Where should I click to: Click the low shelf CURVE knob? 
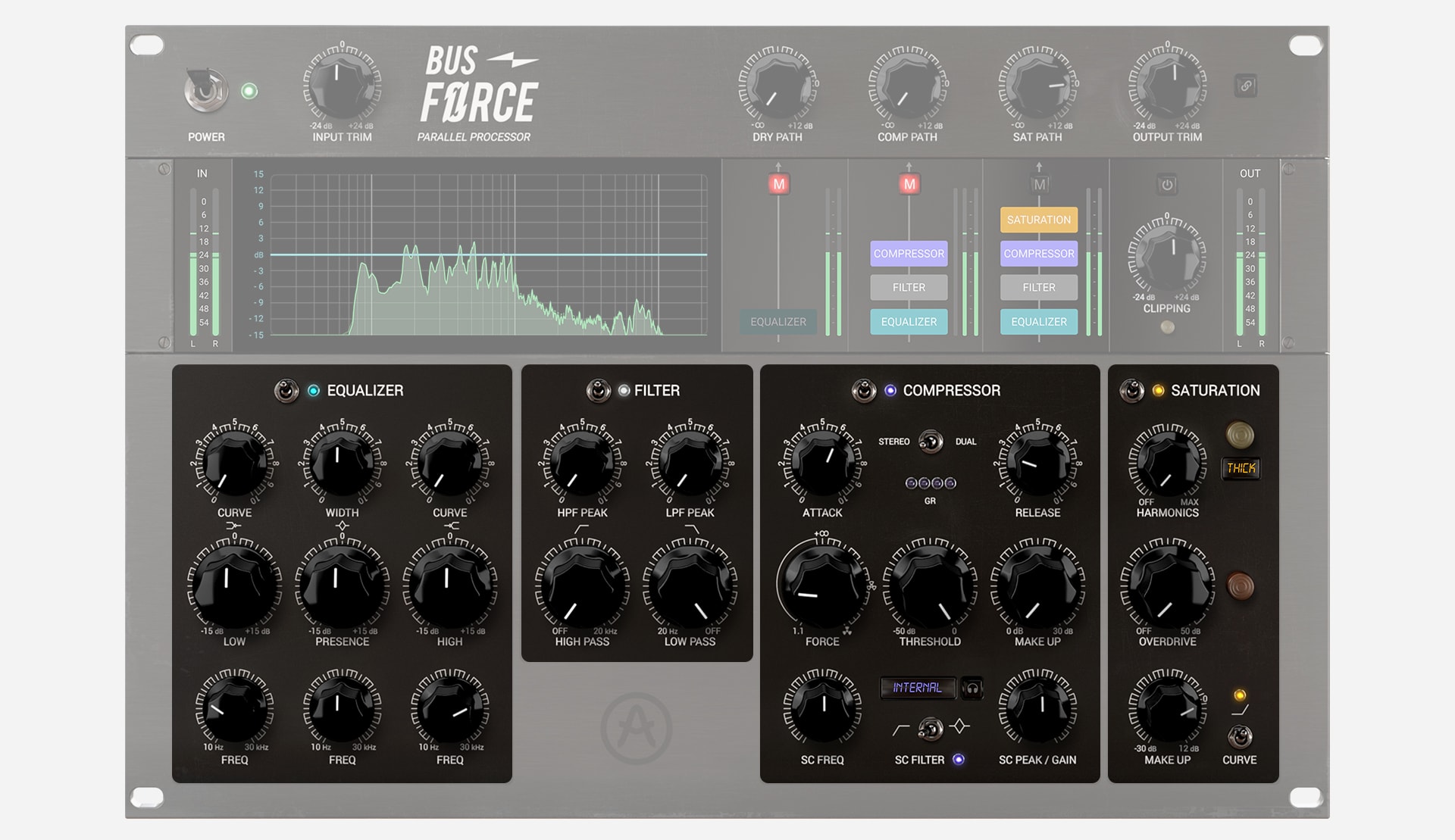coord(234,462)
